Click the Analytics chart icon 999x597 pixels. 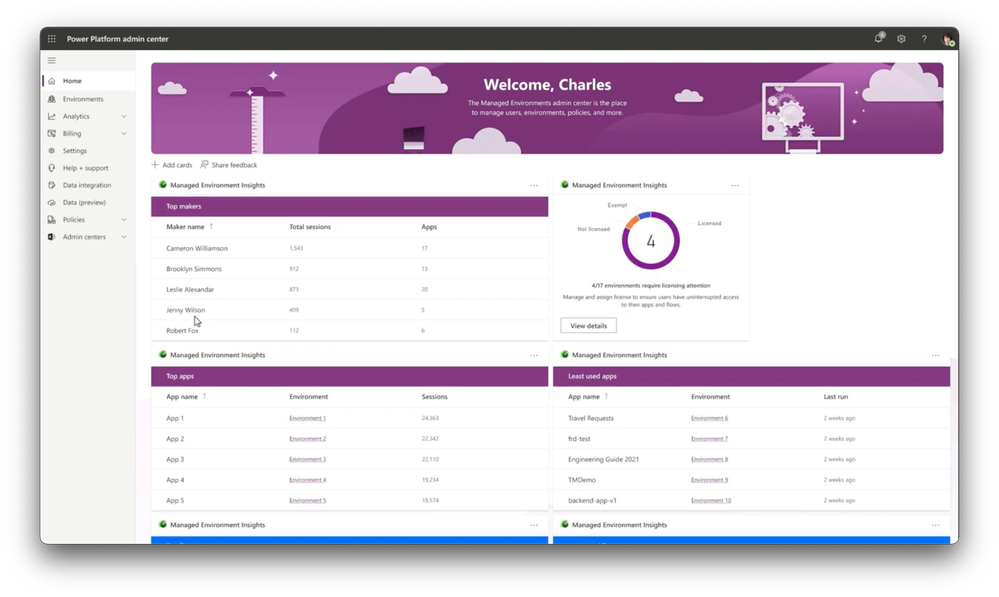coord(52,116)
